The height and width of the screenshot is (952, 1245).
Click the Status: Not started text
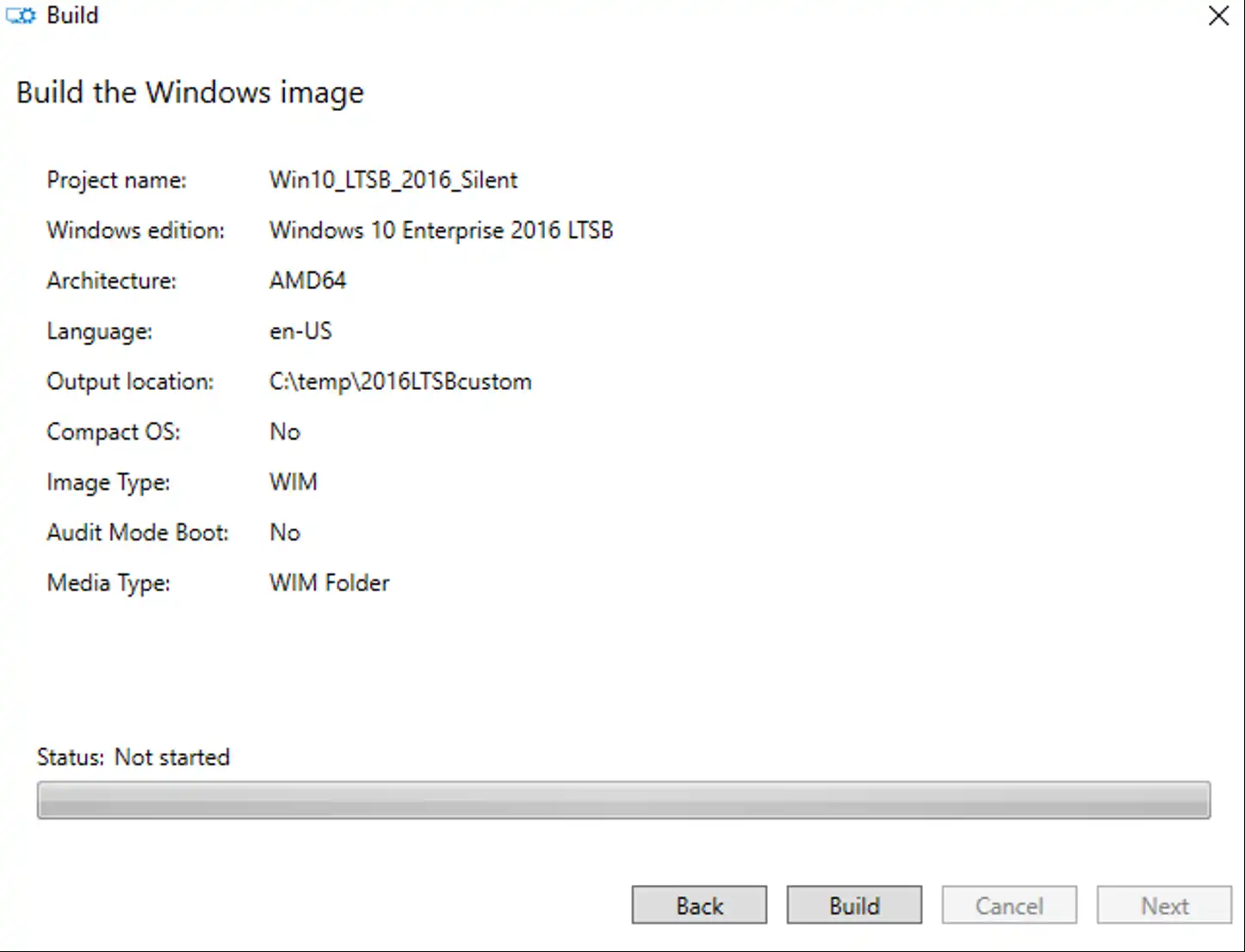(x=133, y=757)
